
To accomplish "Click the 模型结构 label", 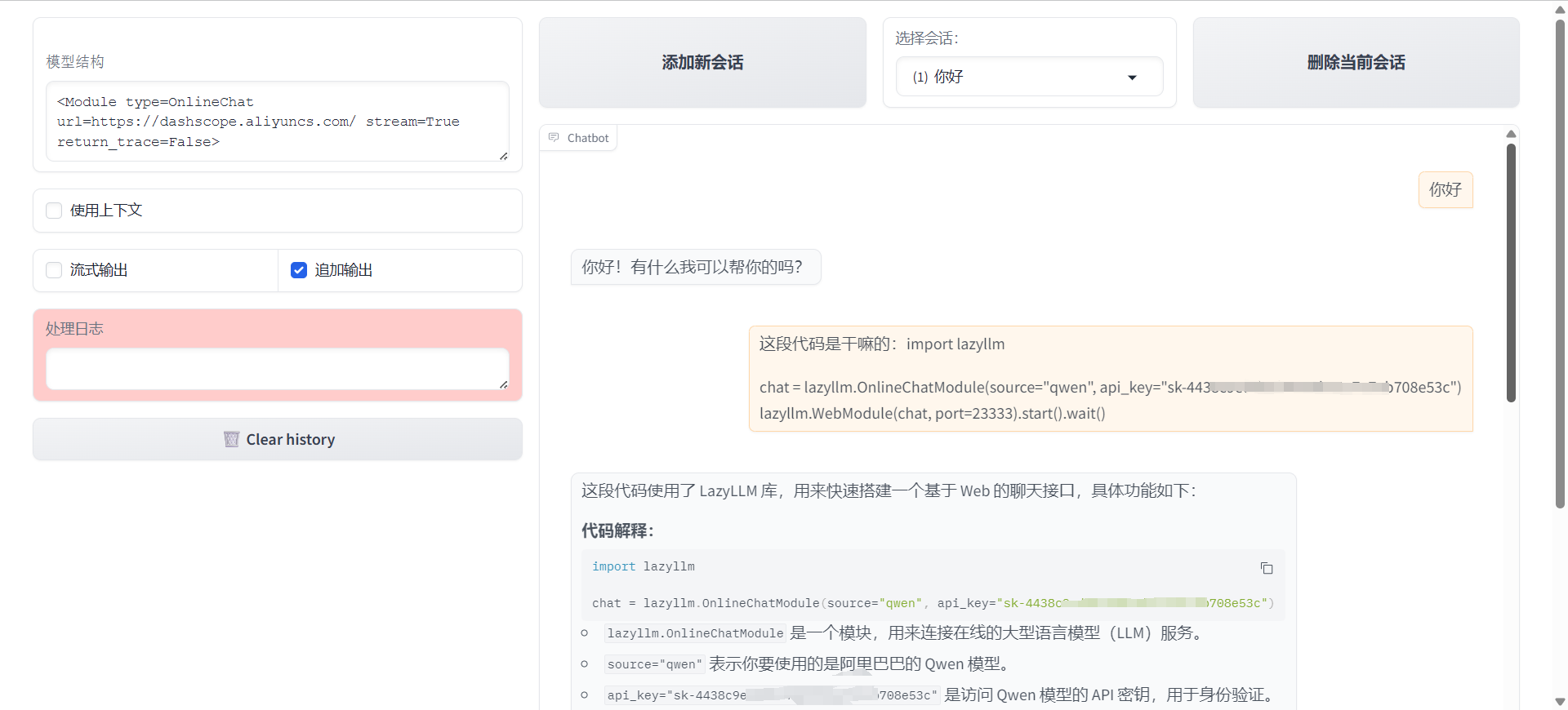I will 75,62.
